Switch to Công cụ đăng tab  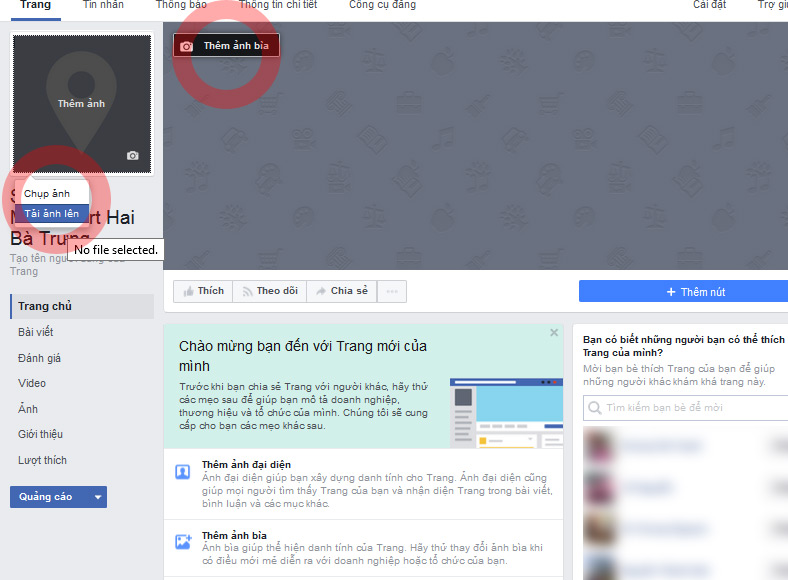click(x=382, y=5)
